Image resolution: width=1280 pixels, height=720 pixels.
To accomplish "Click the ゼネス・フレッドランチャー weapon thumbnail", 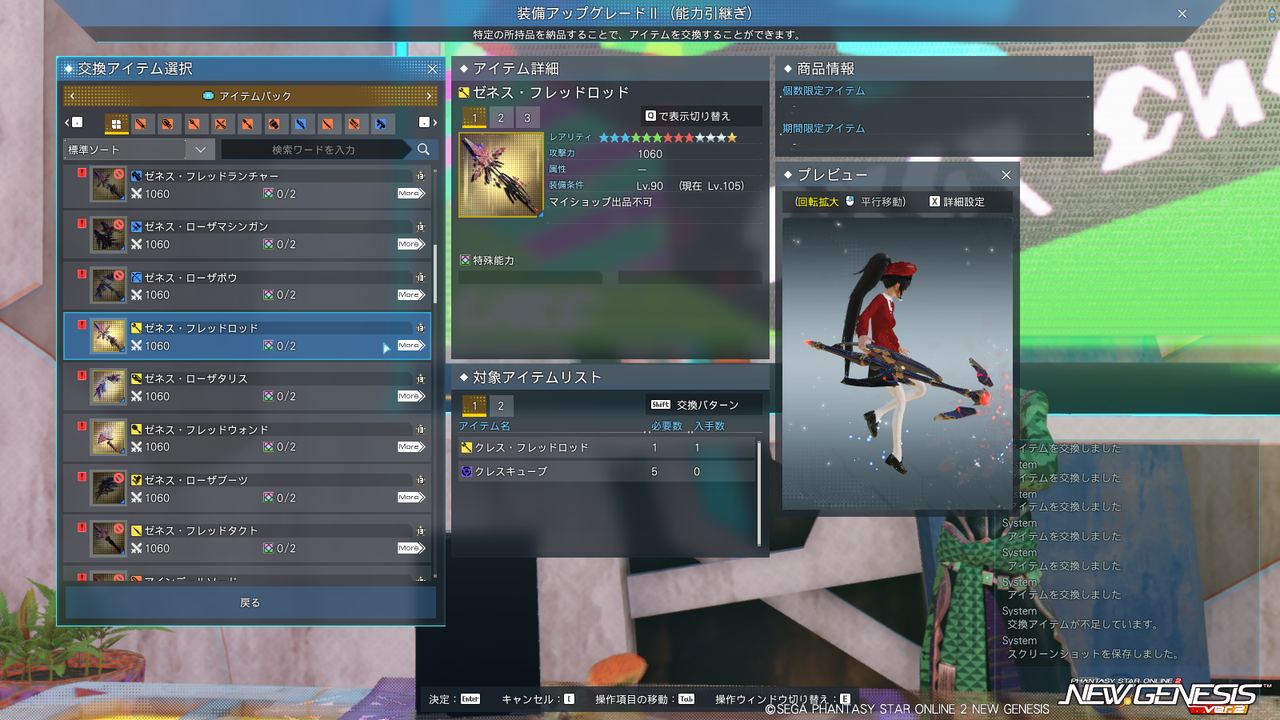I will coord(108,184).
